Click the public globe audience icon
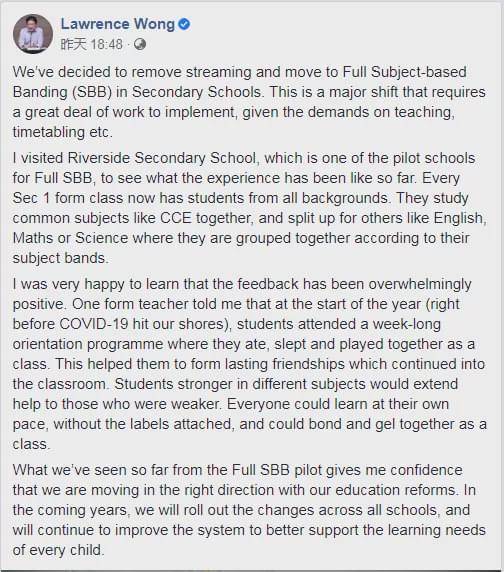Screen dimensions: 504x572 coord(140,45)
